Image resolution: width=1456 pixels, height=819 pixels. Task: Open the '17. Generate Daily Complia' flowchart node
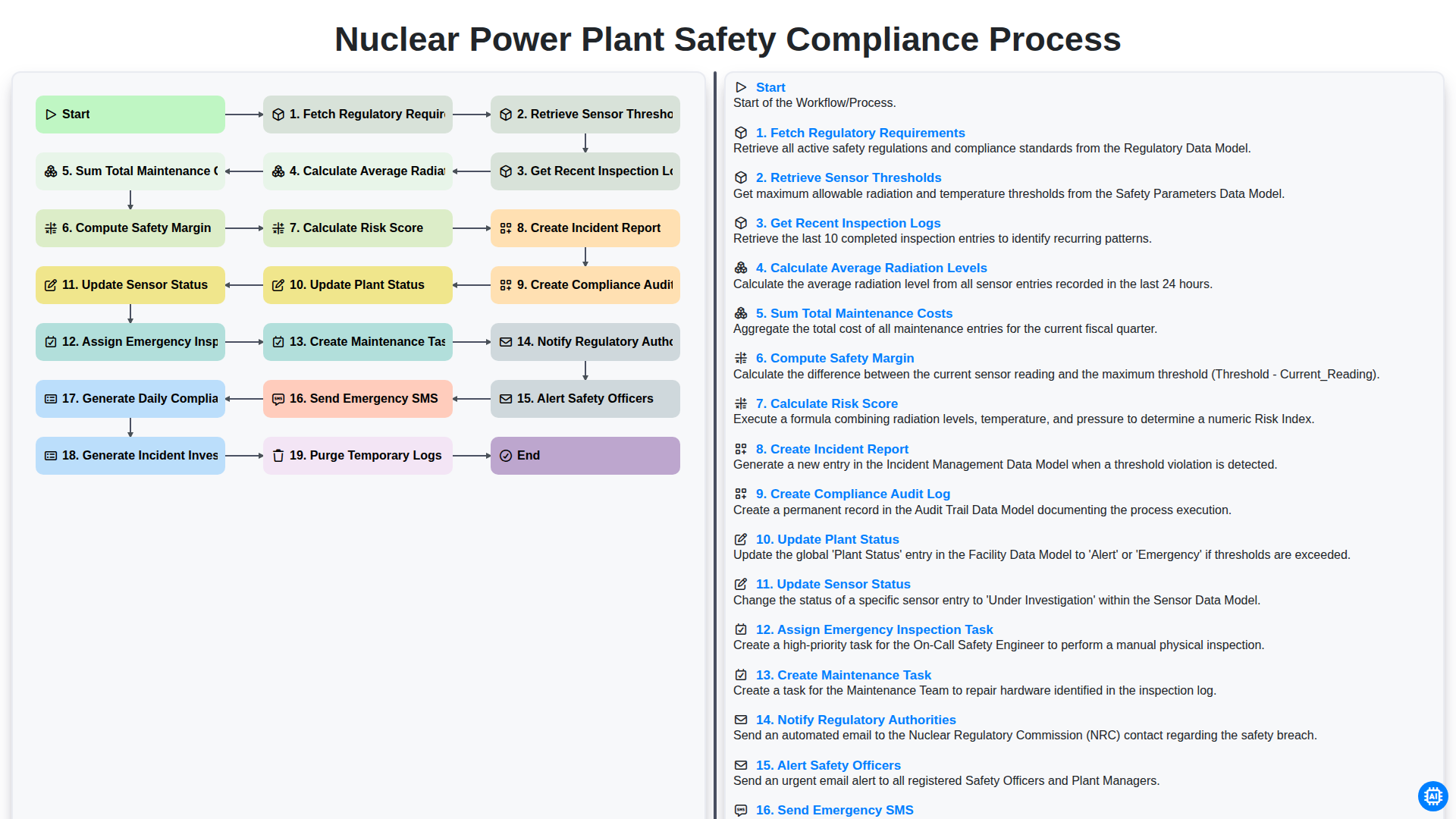(130, 399)
